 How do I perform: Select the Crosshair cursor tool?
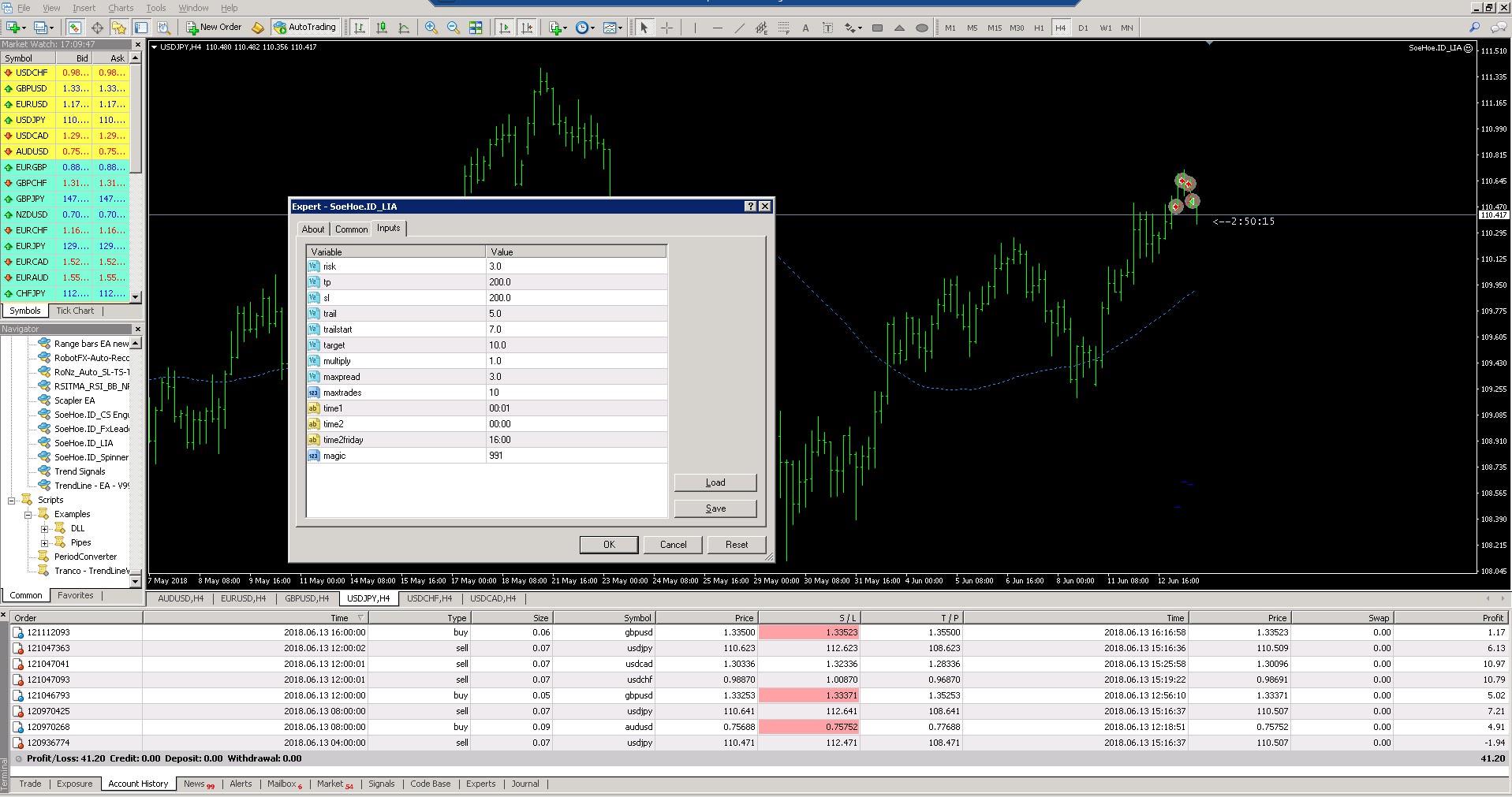[667, 28]
